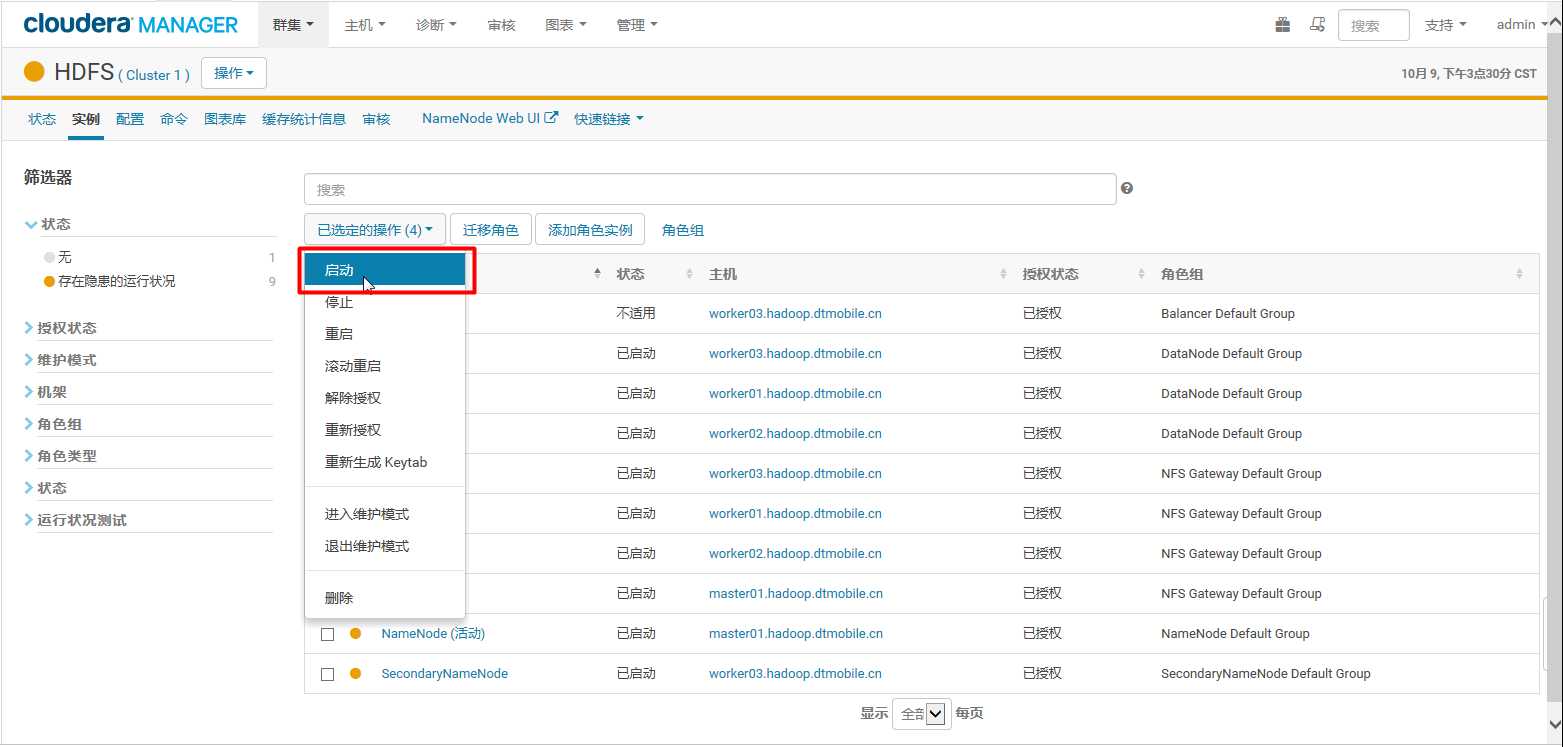The image size is (1563, 747).
Task: Open the 图表 menu dropdown
Action: coord(565,25)
